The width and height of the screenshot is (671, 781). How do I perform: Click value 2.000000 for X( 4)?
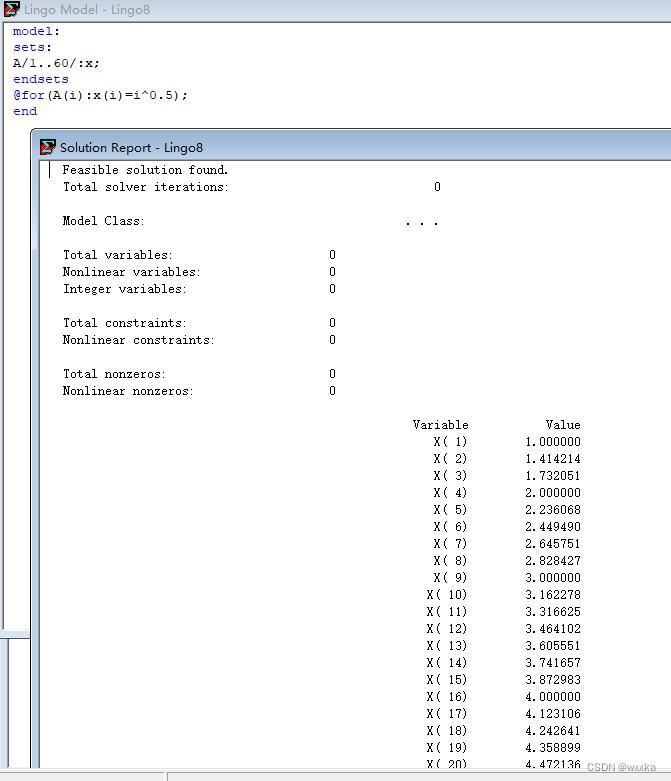pyautogui.click(x=553, y=493)
